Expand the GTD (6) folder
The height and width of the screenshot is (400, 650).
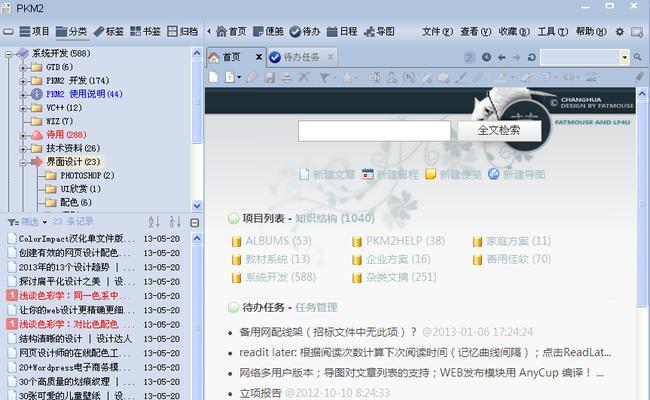tap(23, 68)
